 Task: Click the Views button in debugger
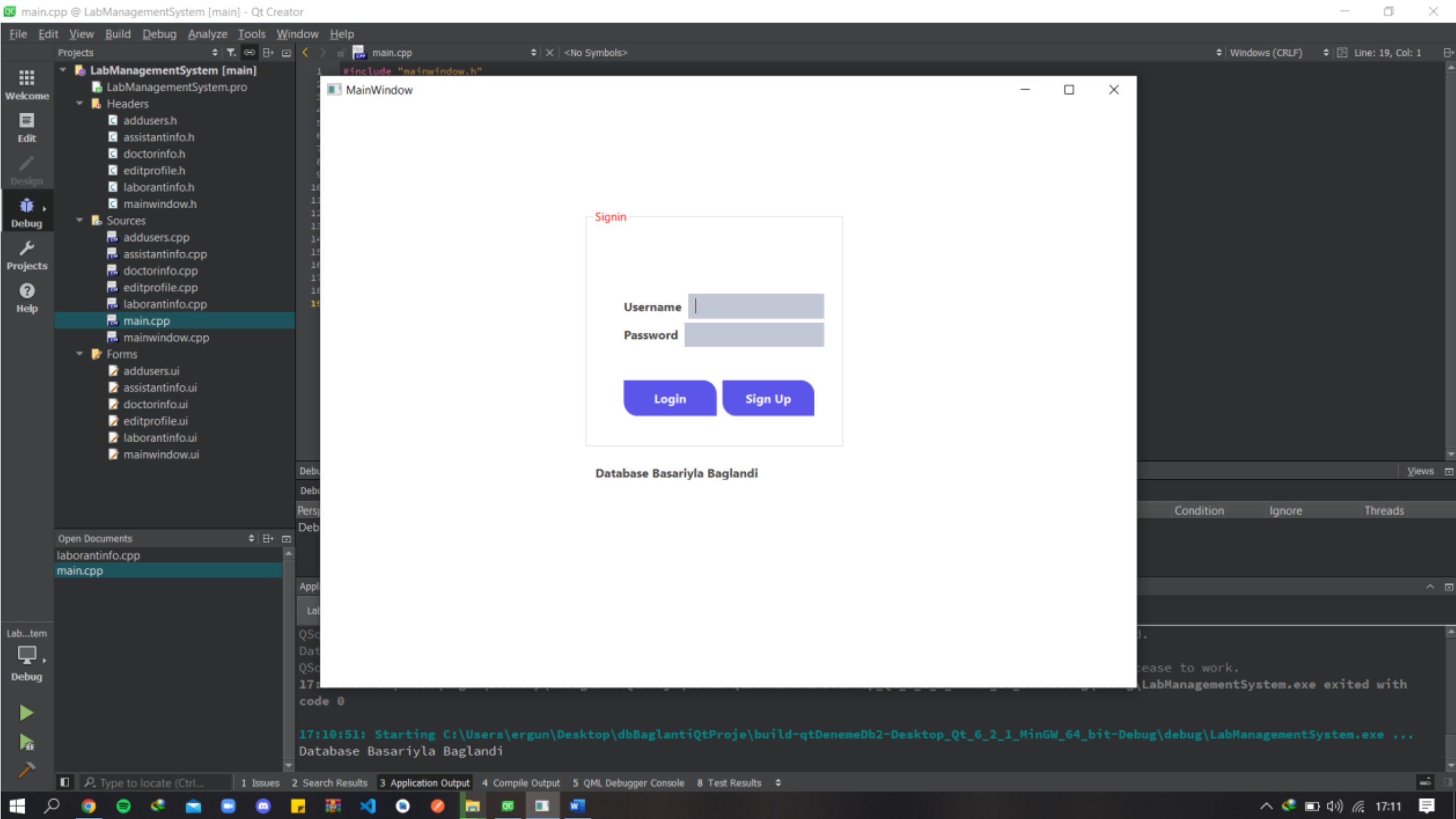click(1420, 471)
